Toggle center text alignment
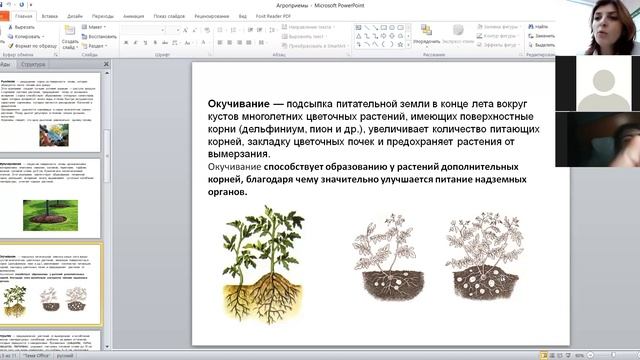 [x=229, y=42]
